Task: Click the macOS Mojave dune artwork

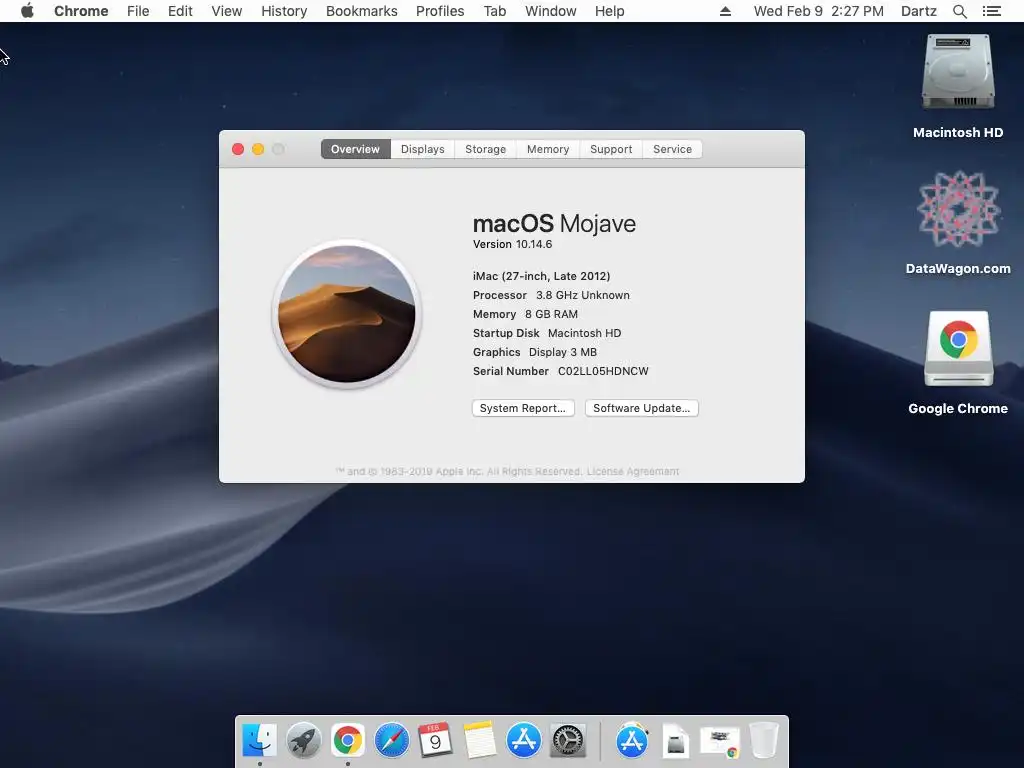Action: coord(347,314)
